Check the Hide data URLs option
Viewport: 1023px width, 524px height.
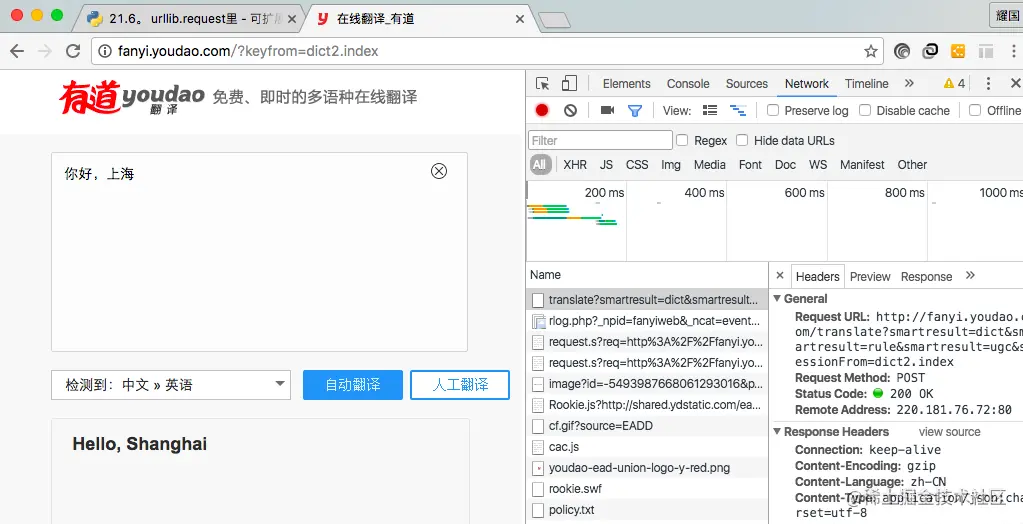[742, 140]
